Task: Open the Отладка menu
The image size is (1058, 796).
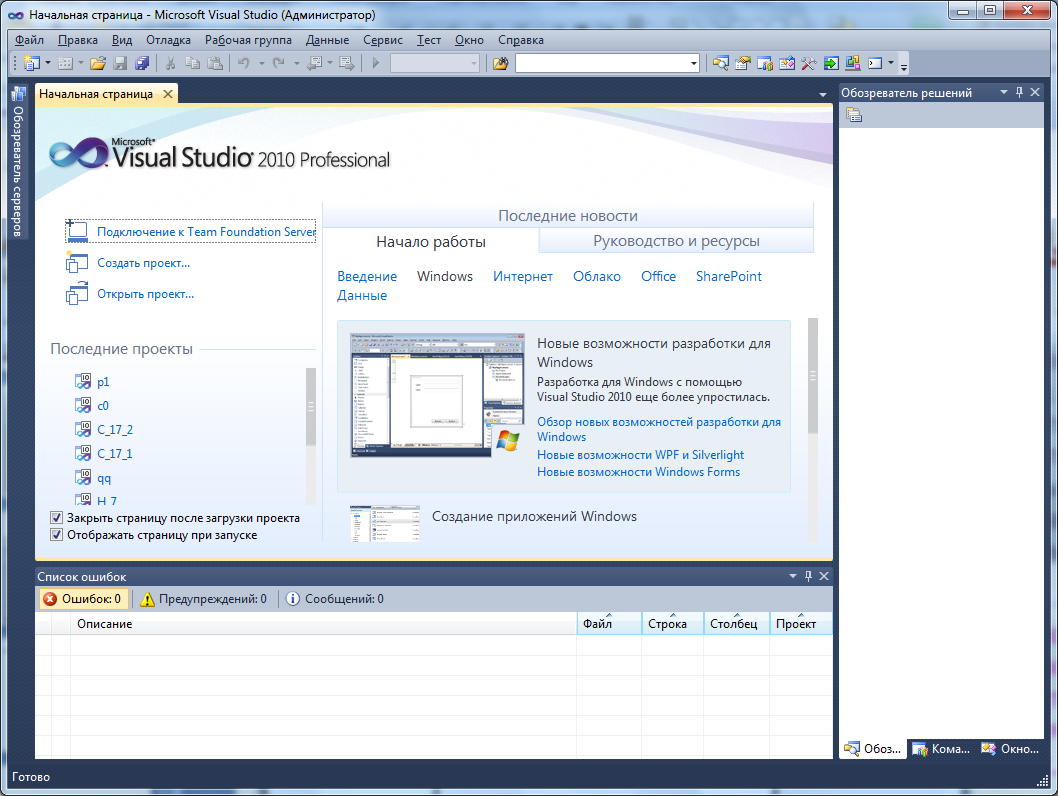Action: tap(168, 40)
